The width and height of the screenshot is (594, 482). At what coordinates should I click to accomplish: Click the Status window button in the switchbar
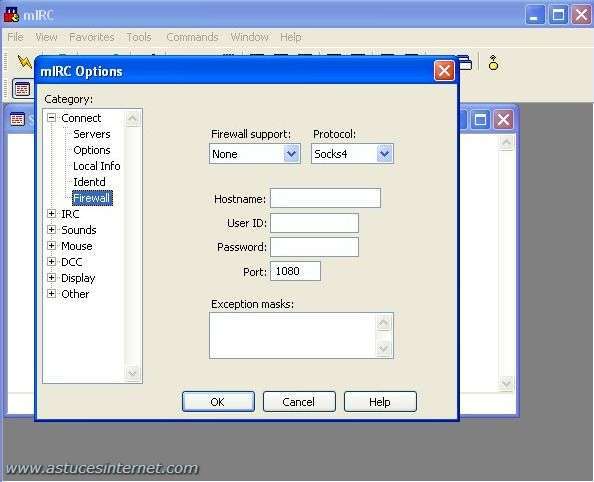point(22,89)
